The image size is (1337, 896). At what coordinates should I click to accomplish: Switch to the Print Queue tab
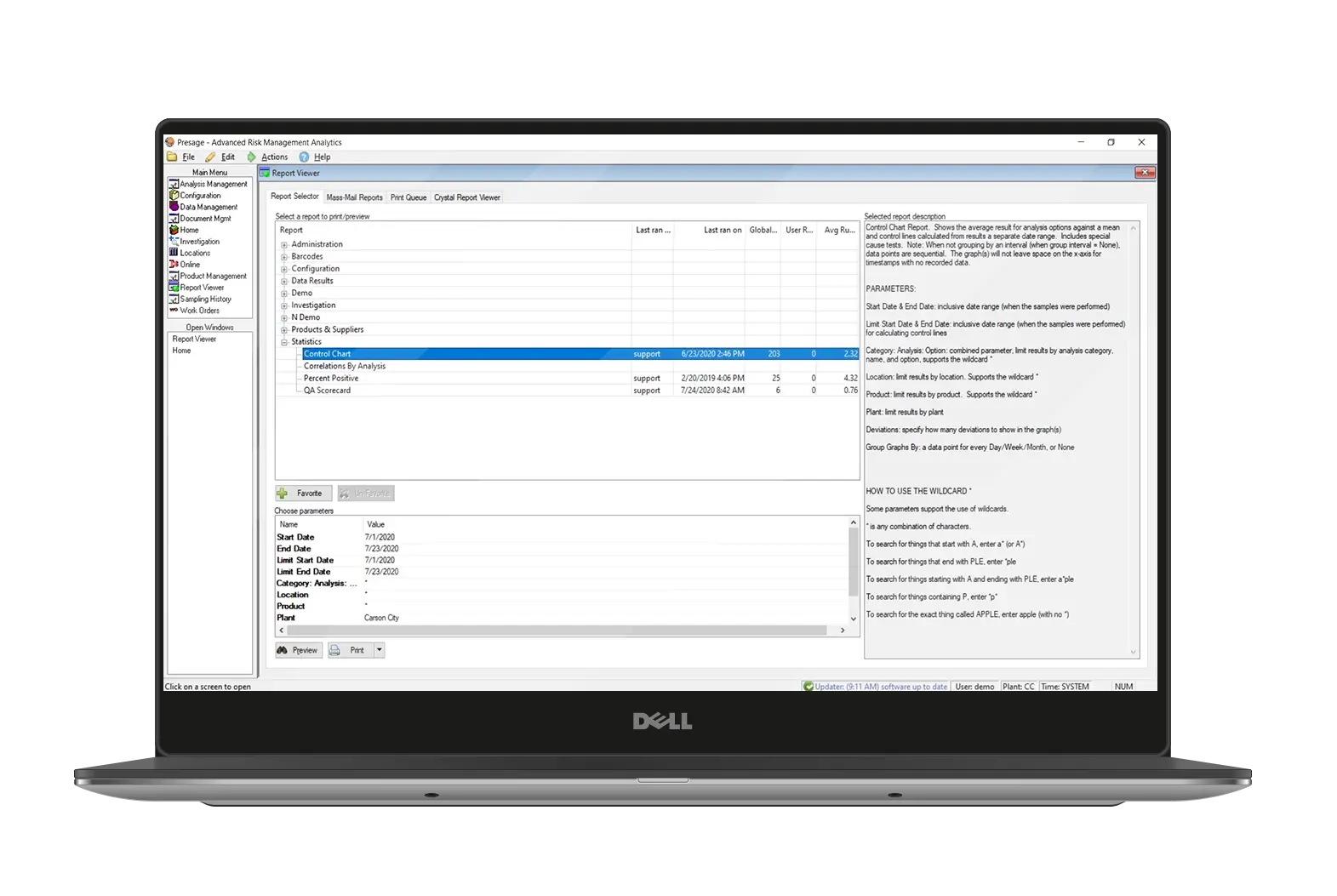click(x=409, y=197)
